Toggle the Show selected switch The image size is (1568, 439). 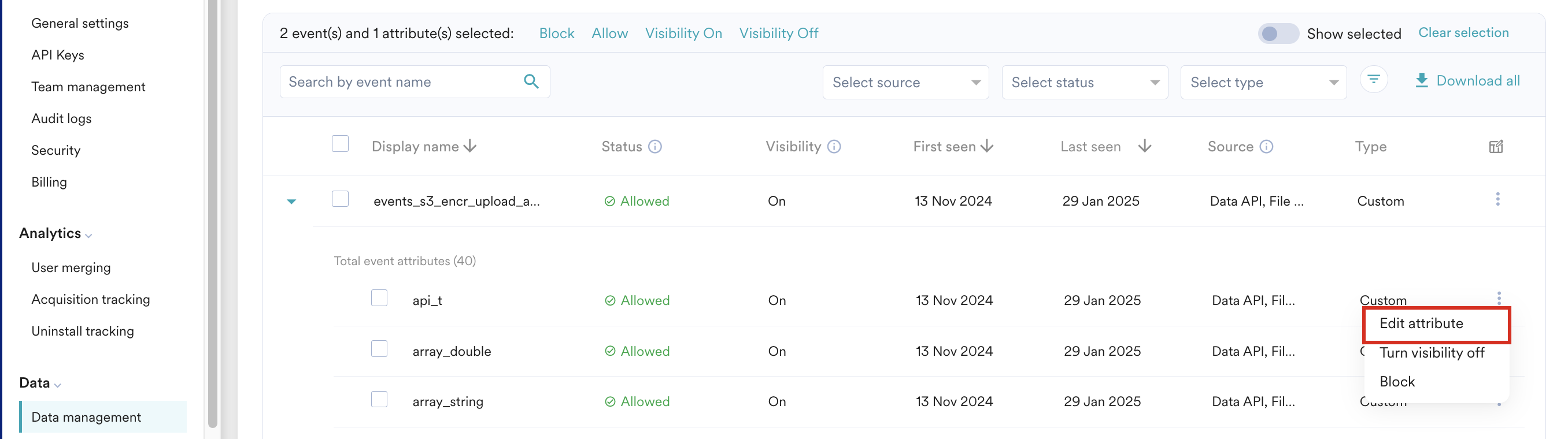(x=1278, y=34)
